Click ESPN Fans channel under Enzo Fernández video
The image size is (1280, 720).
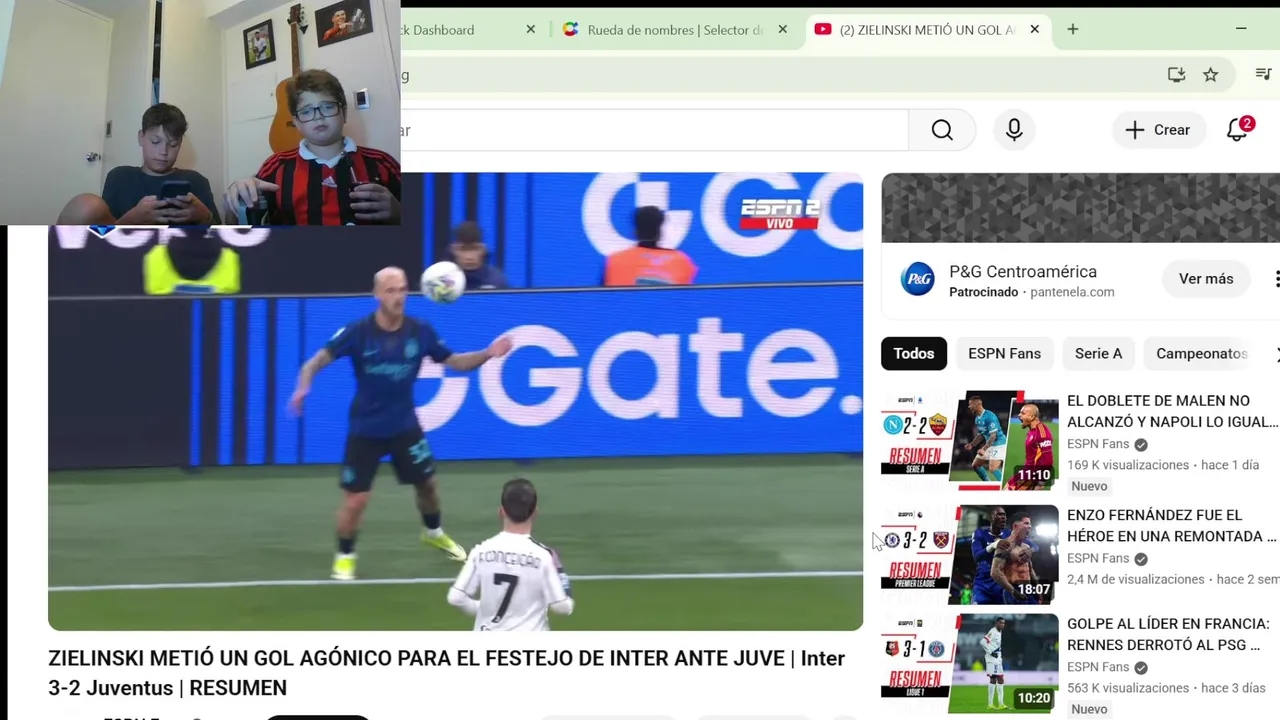[x=1098, y=558]
